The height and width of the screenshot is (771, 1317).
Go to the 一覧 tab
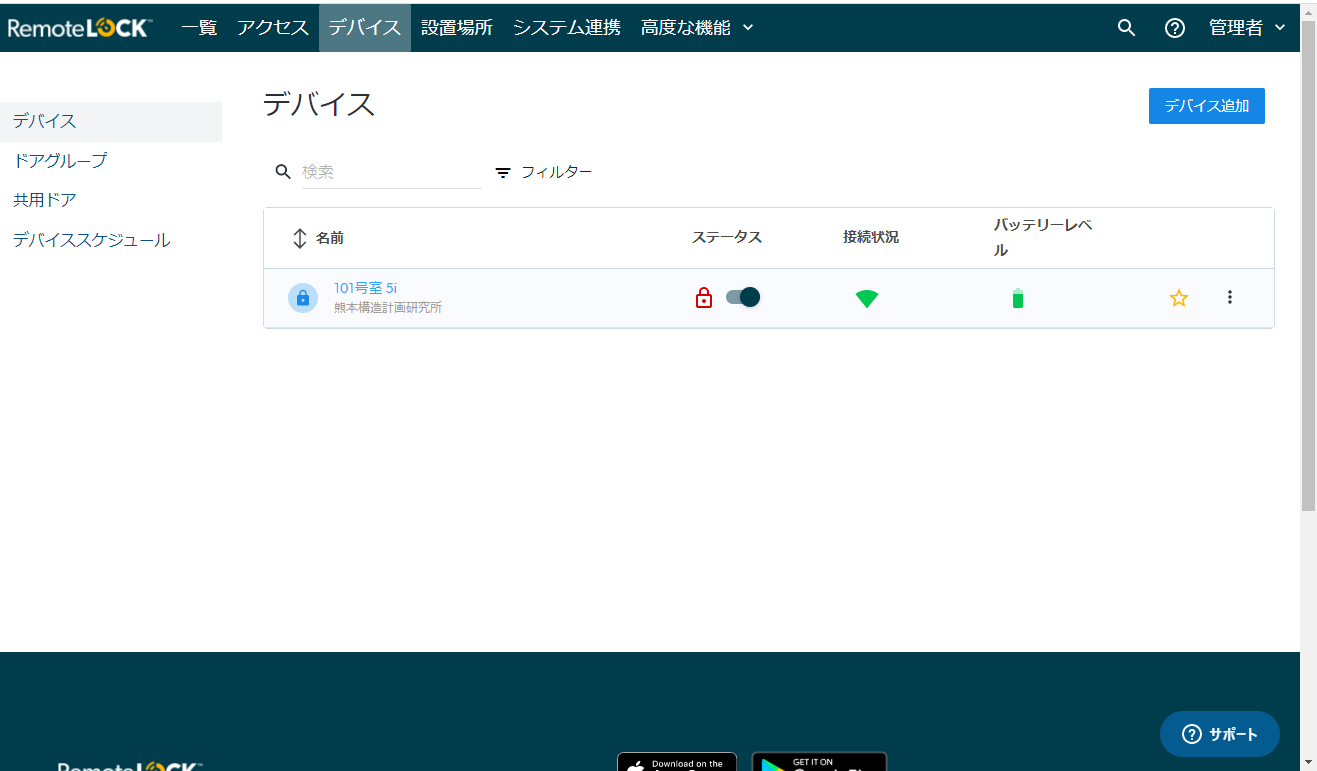coord(199,28)
